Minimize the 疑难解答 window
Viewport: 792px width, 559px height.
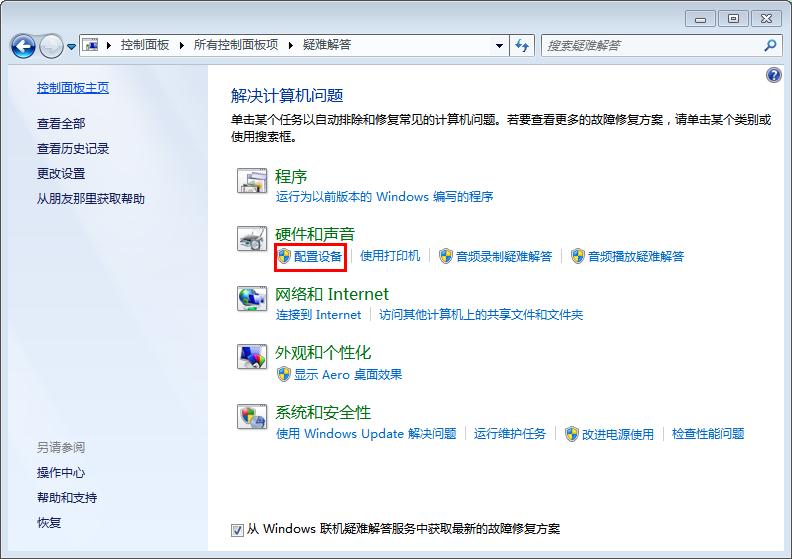click(700, 19)
